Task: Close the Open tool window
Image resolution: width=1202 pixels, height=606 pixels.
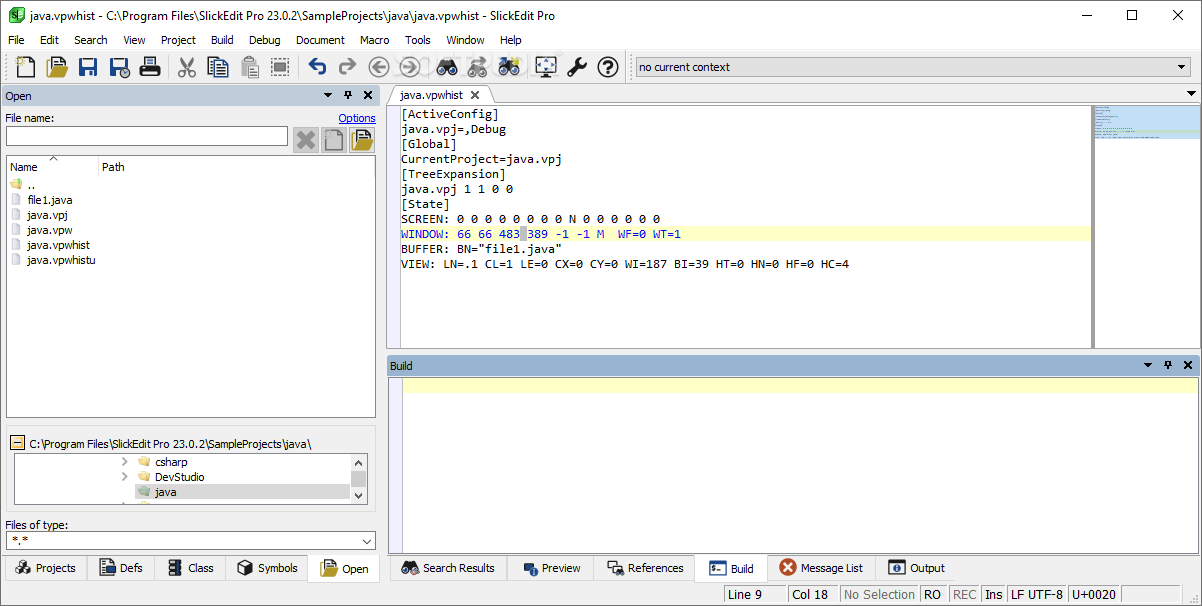Action: [368, 95]
